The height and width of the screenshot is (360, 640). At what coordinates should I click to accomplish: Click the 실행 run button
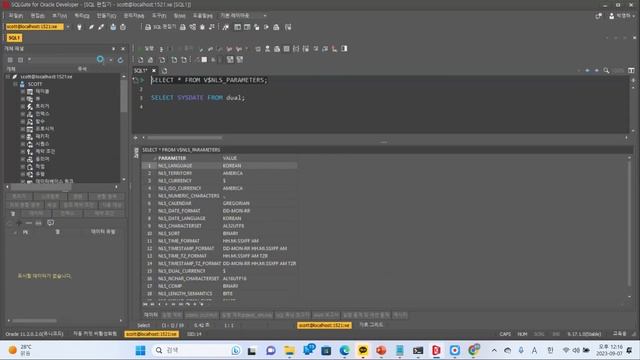point(146,49)
